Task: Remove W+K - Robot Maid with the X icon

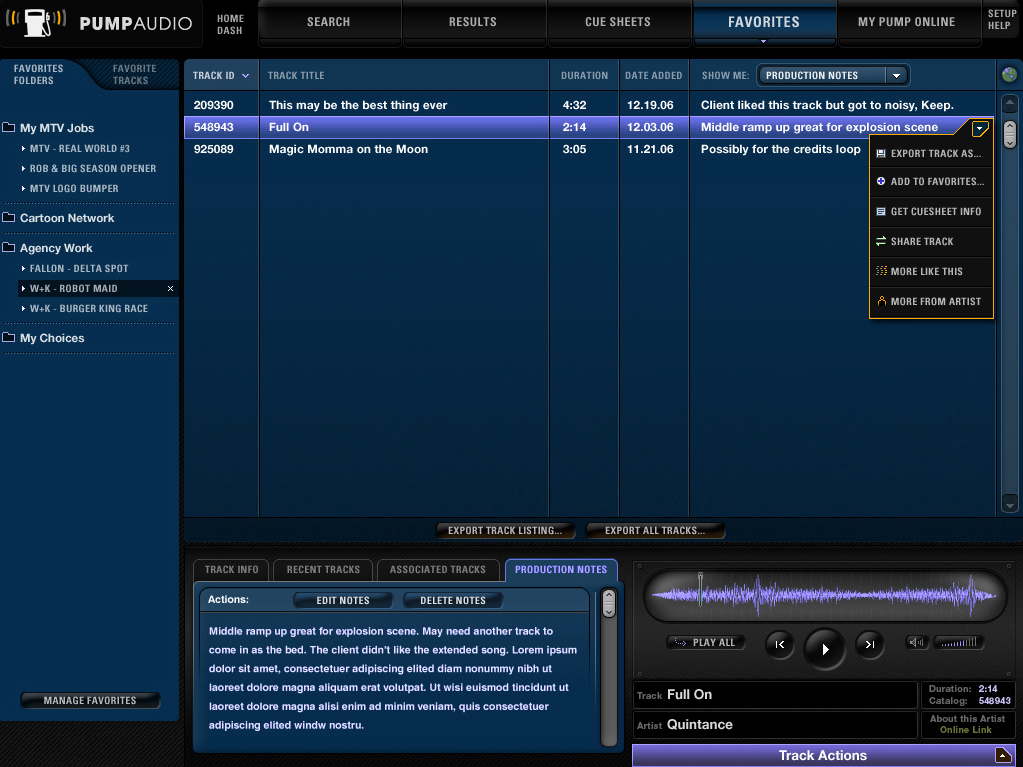Action: tap(170, 288)
